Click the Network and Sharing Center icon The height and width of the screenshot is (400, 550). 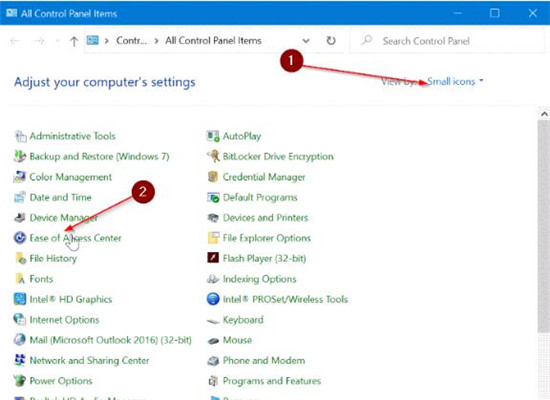[20, 360]
